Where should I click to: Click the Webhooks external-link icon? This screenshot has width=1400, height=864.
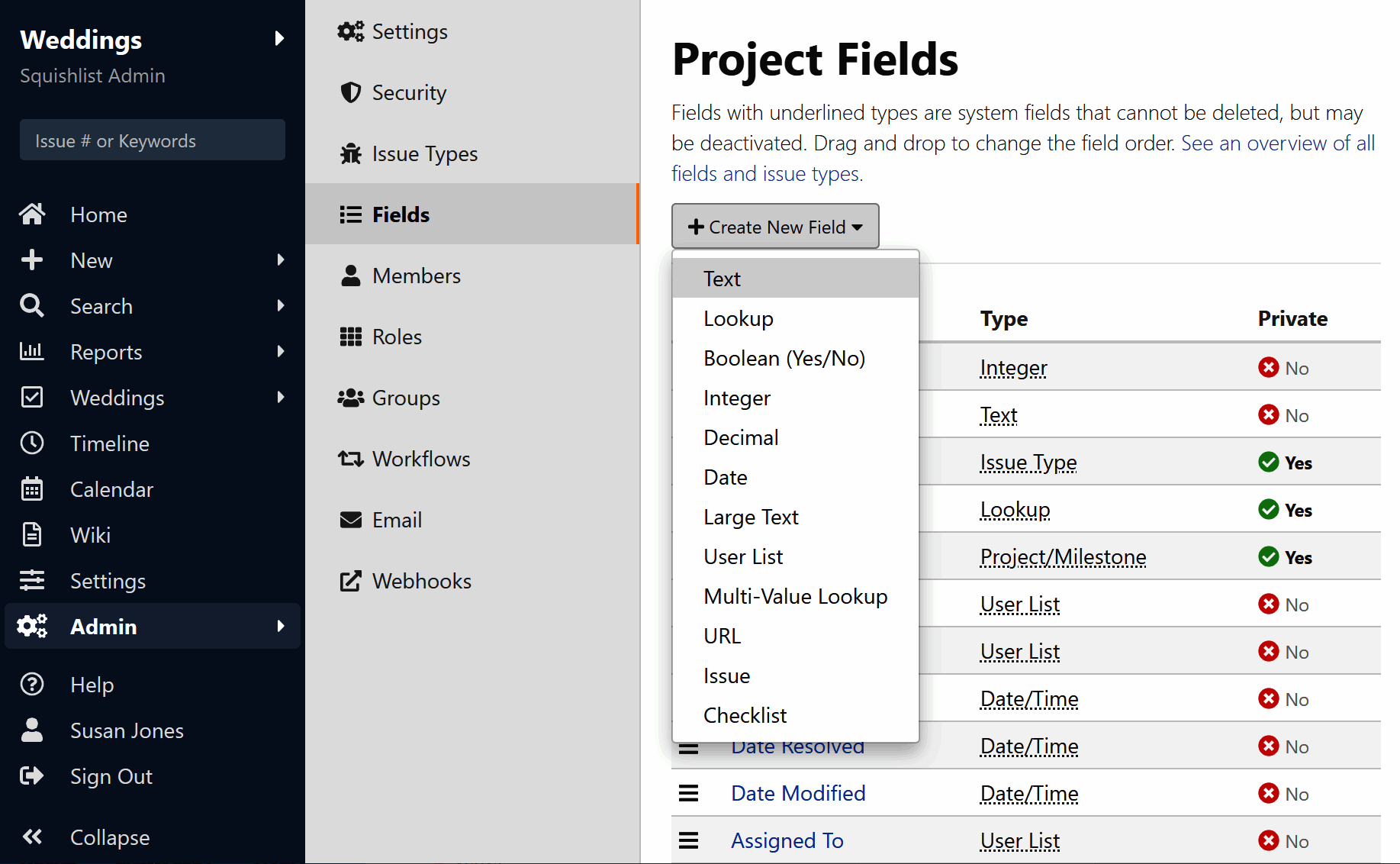coord(350,581)
